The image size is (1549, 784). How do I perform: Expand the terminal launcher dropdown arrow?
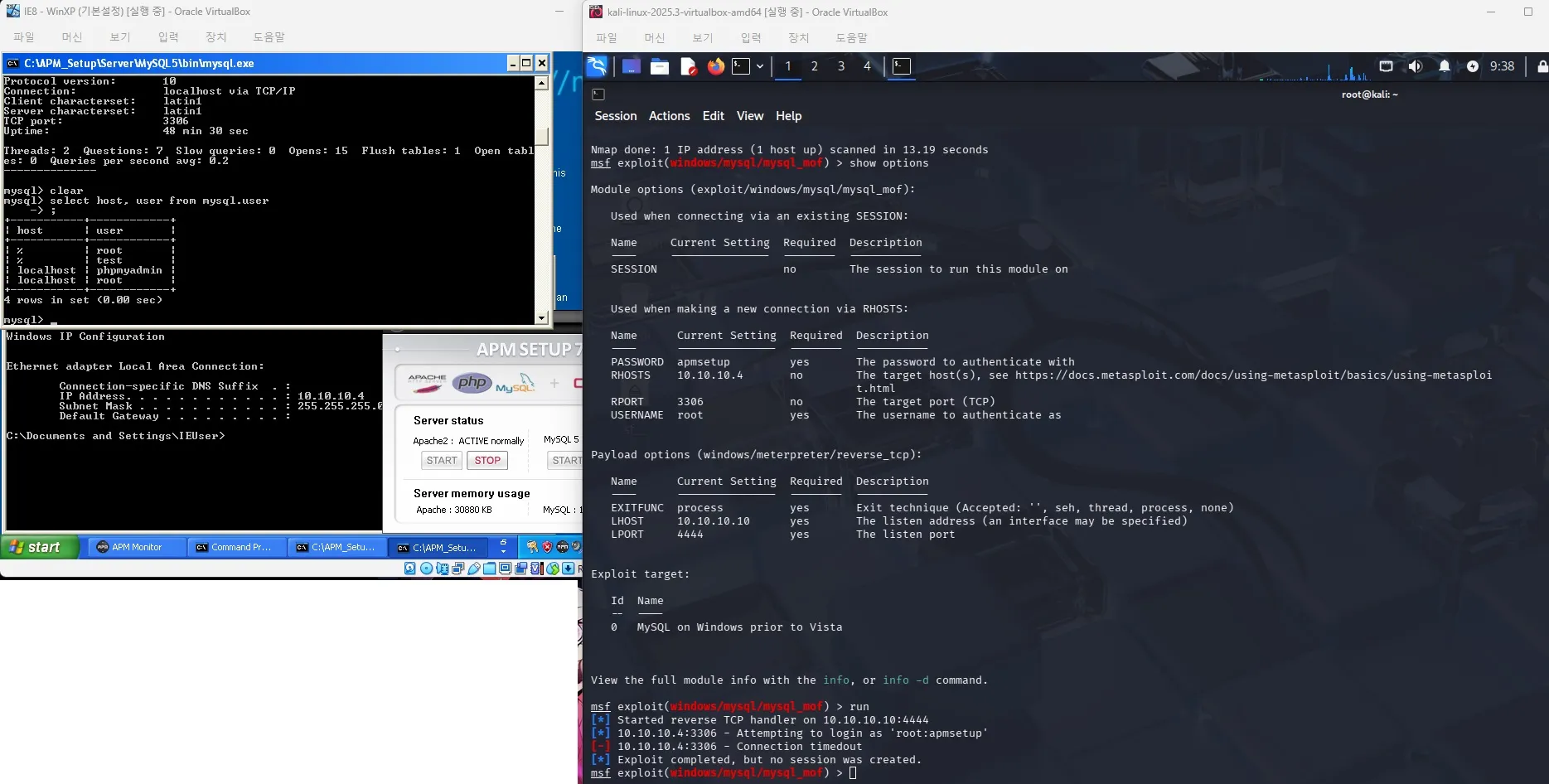click(x=759, y=66)
